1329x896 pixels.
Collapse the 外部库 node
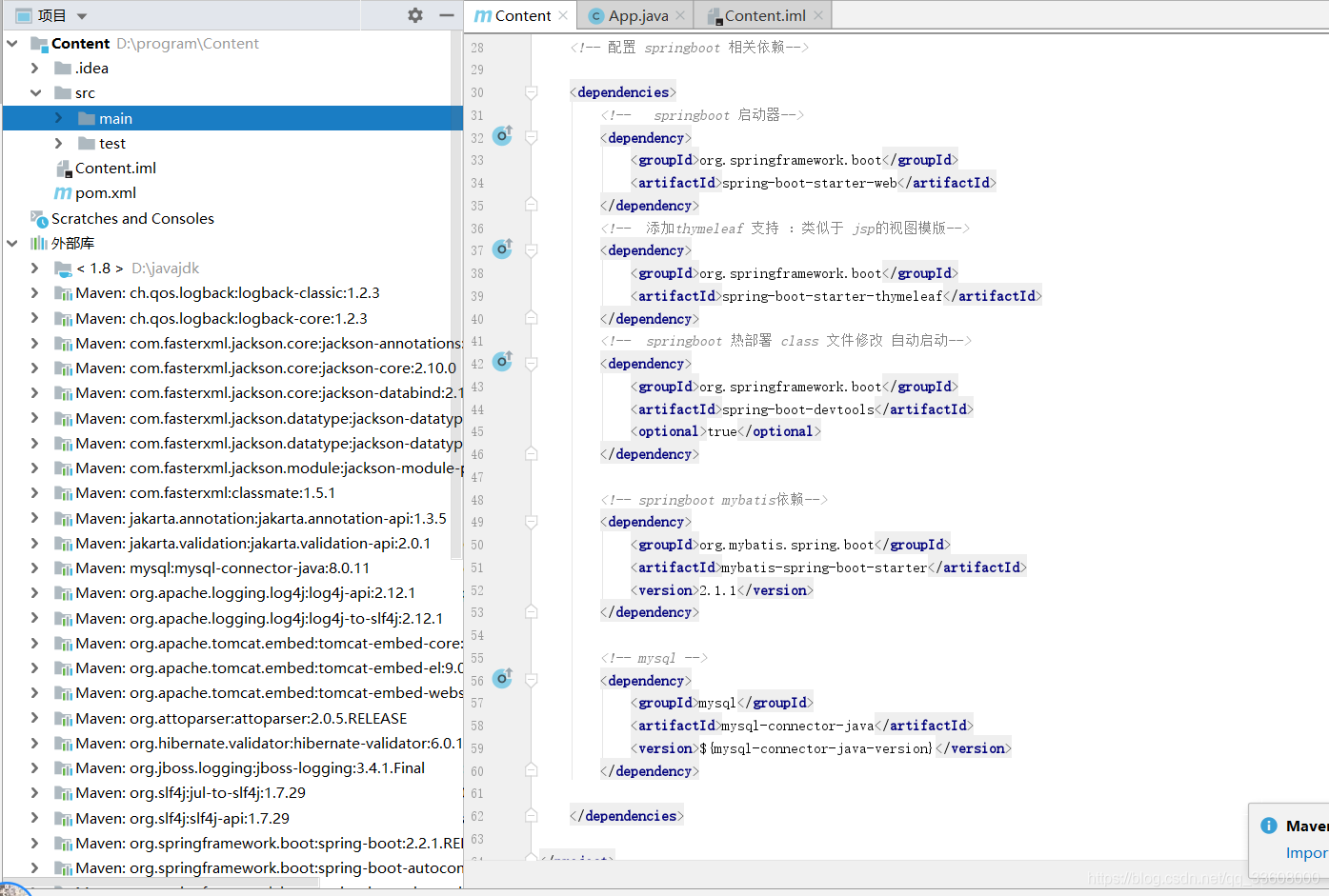pyautogui.click(x=12, y=243)
